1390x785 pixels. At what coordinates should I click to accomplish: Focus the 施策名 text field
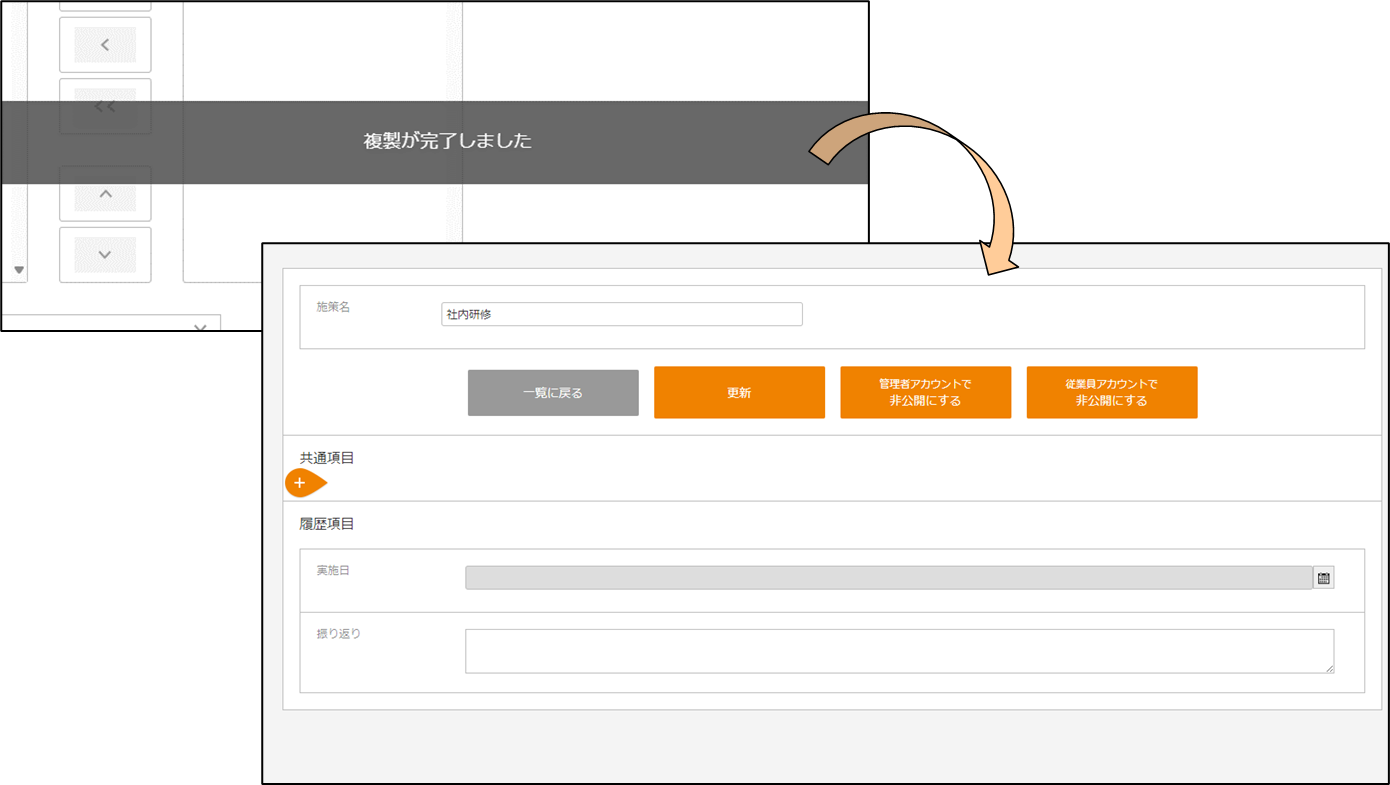(x=621, y=314)
